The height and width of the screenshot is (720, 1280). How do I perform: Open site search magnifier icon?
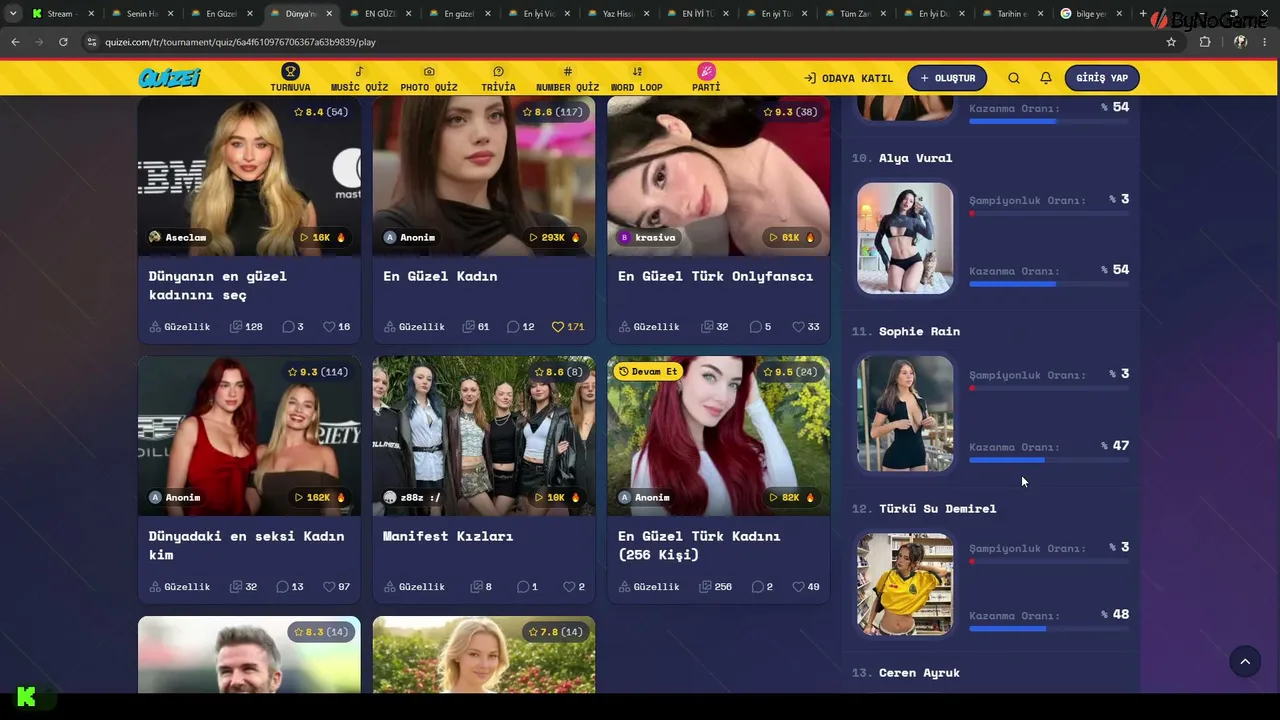pyautogui.click(x=1014, y=78)
